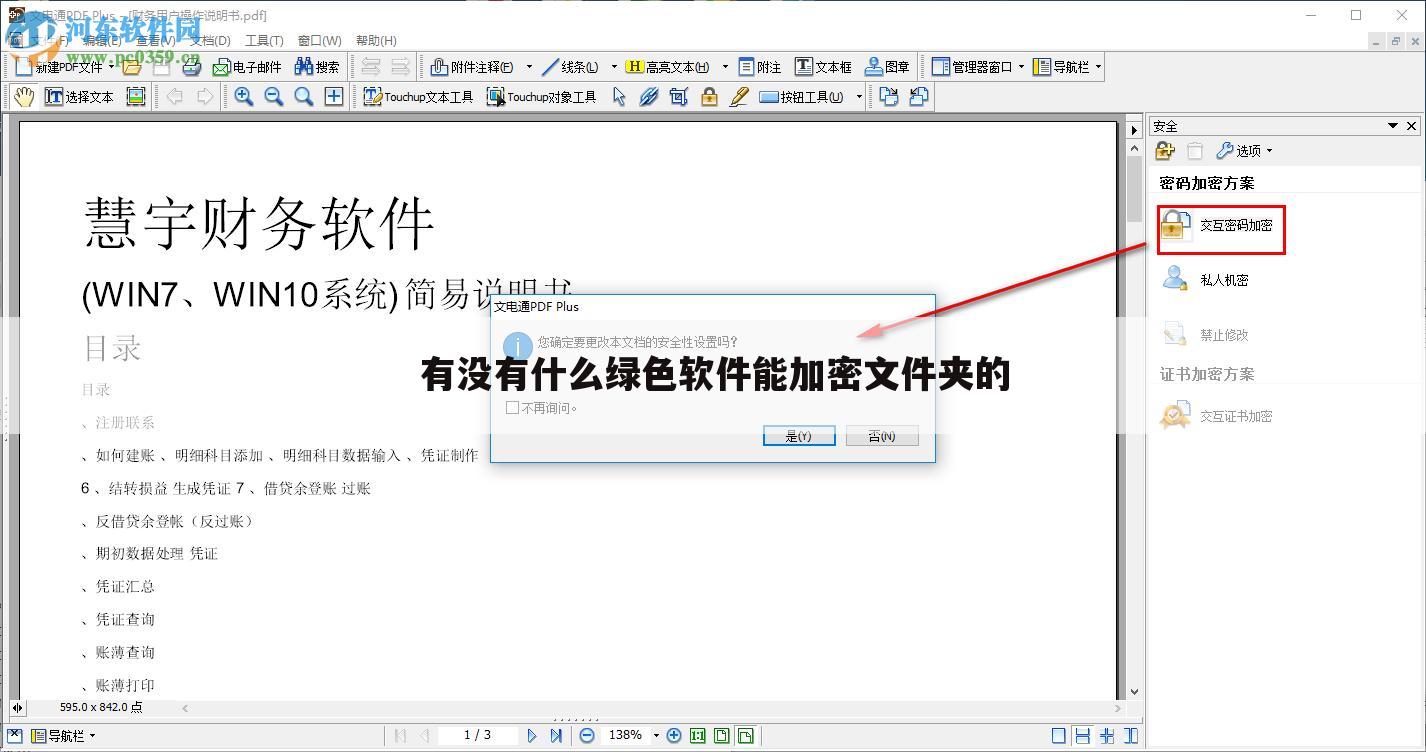Click Yes (是) in the confirmation dialog
The width and height of the screenshot is (1426, 752).
click(x=799, y=436)
